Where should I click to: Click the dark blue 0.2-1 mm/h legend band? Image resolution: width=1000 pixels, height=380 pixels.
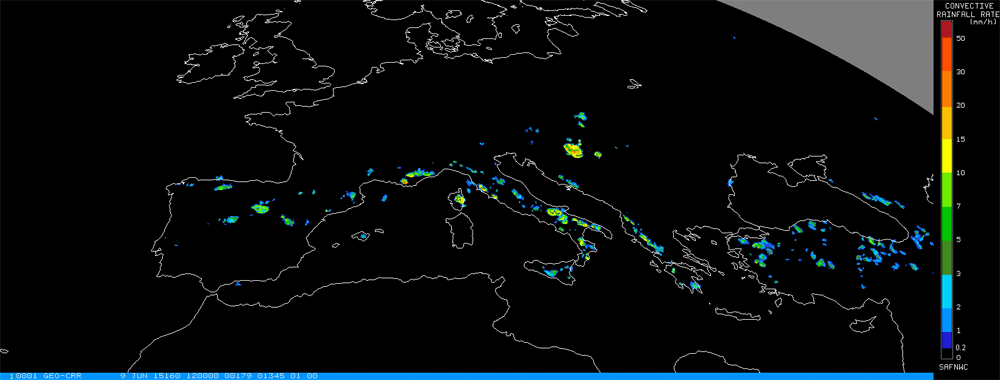[x=946, y=340]
